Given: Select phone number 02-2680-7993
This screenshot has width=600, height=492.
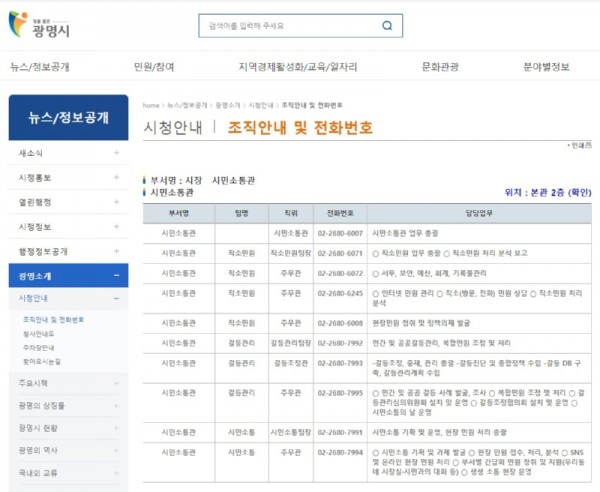Looking at the screenshot, I should [340, 363].
